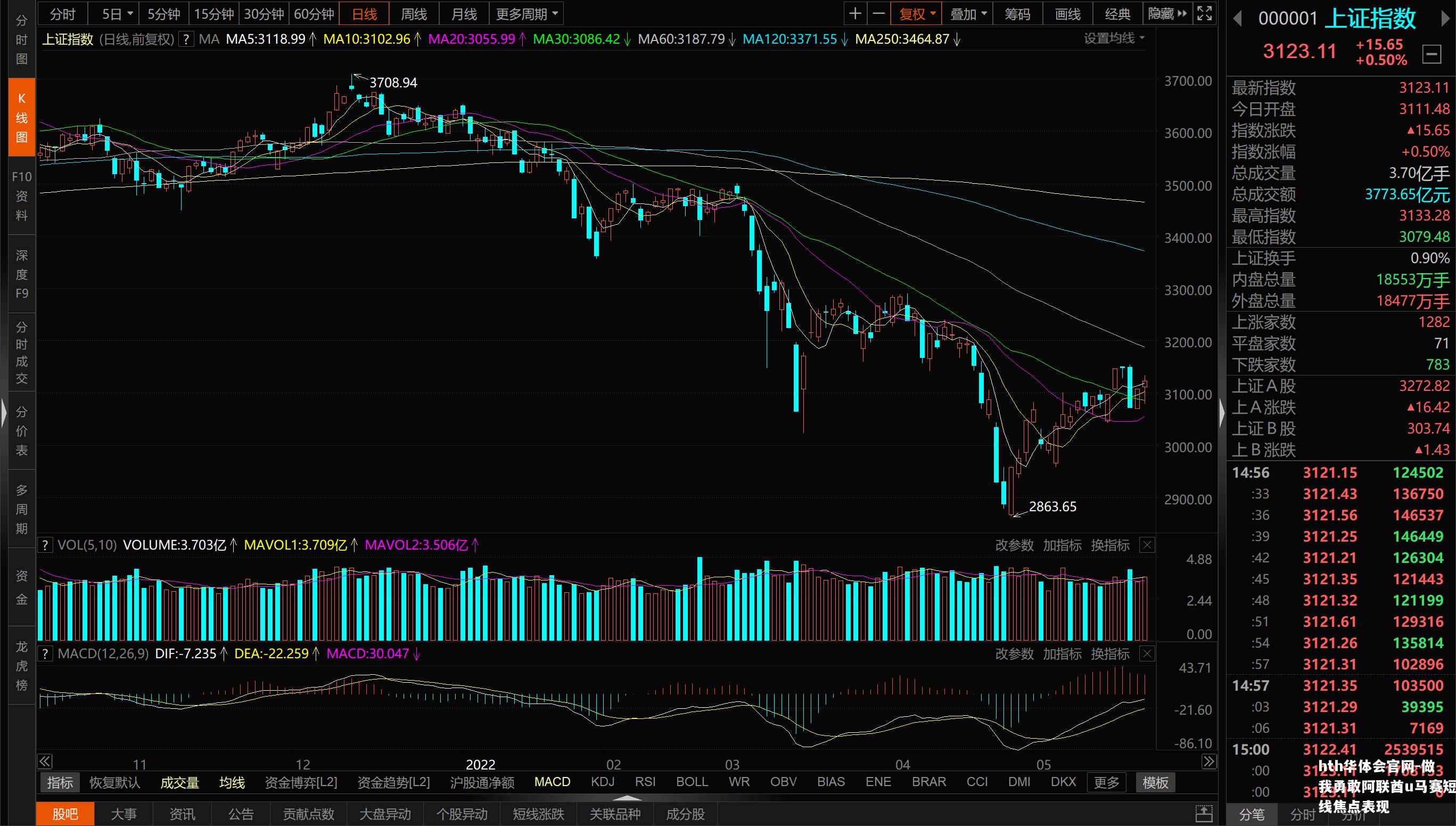1456x826 pixels.
Task: Switch sub-indicator to DMI
Action: click(1019, 782)
